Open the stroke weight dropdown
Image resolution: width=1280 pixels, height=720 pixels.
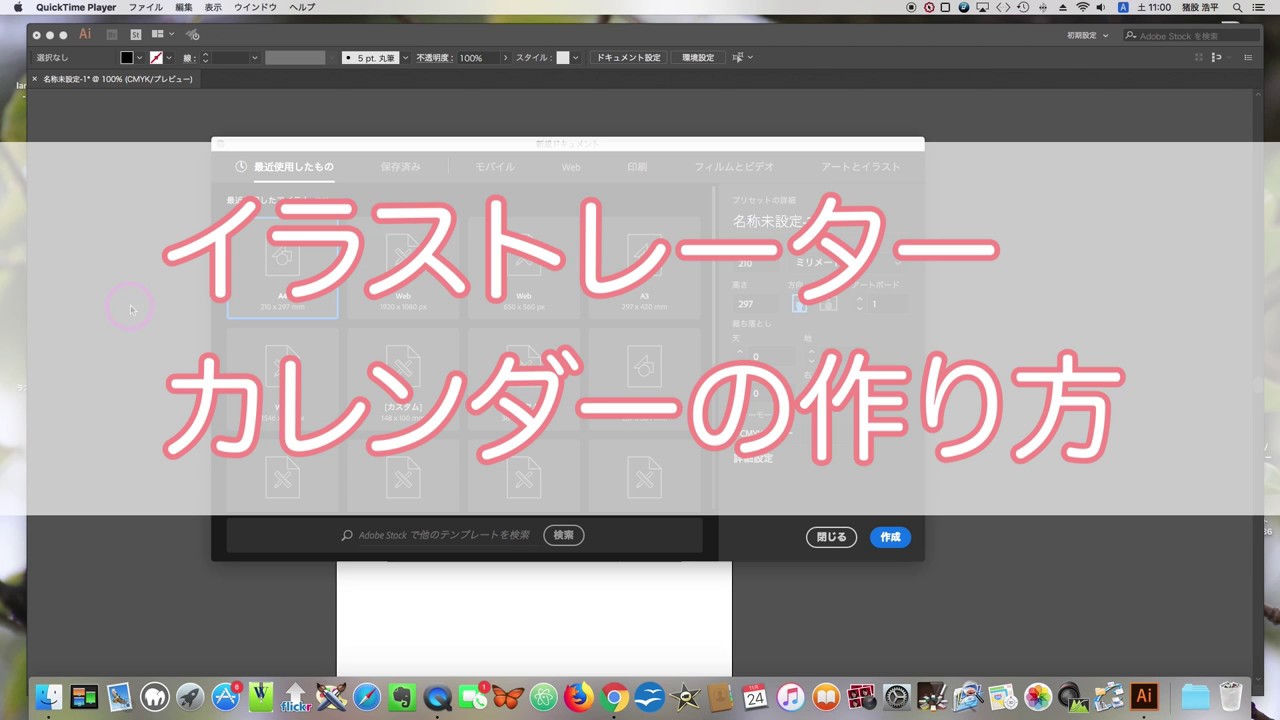point(254,58)
